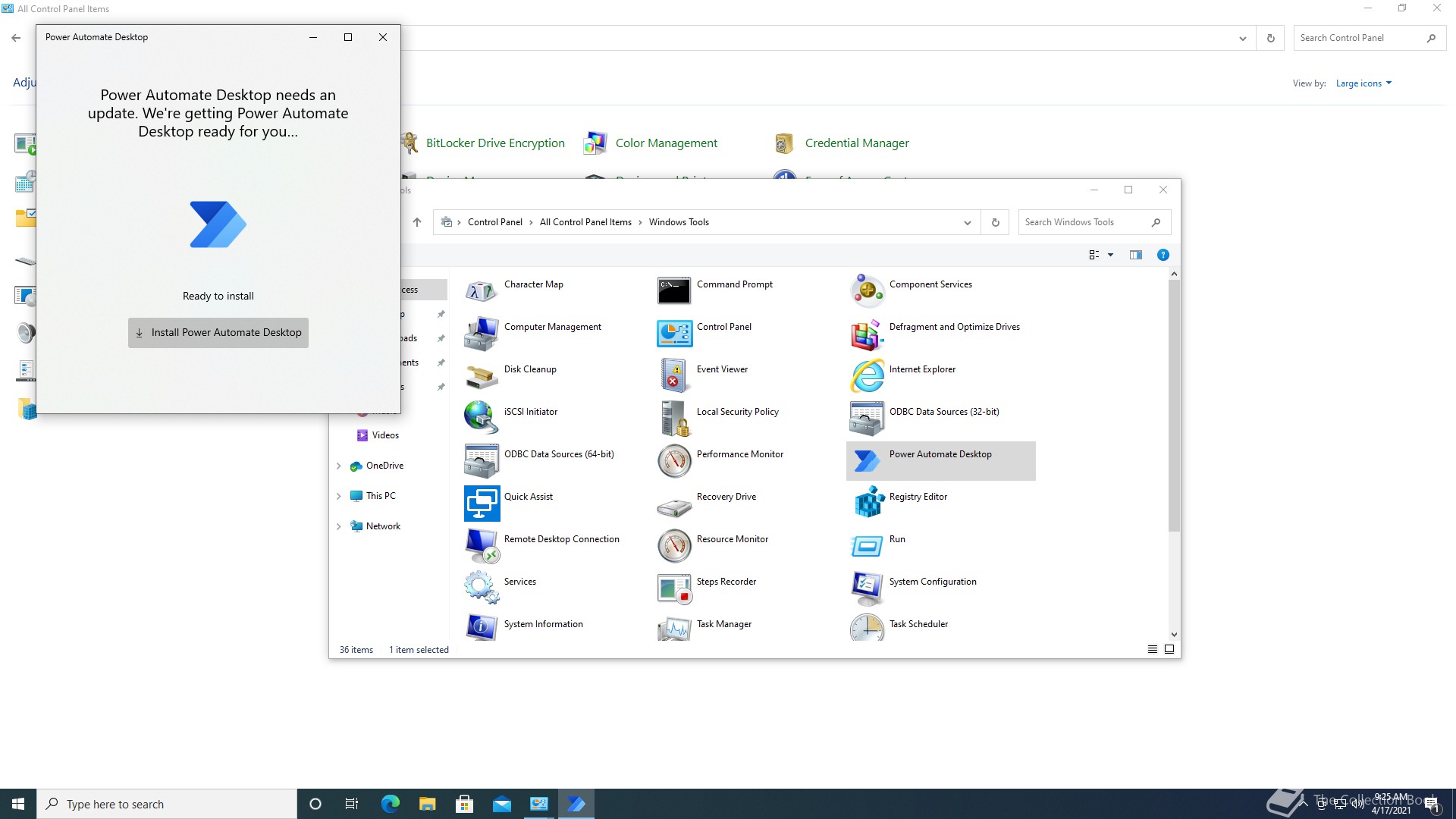This screenshot has height=819, width=1456.
Task: Open the System Configuration icon
Action: (867, 588)
